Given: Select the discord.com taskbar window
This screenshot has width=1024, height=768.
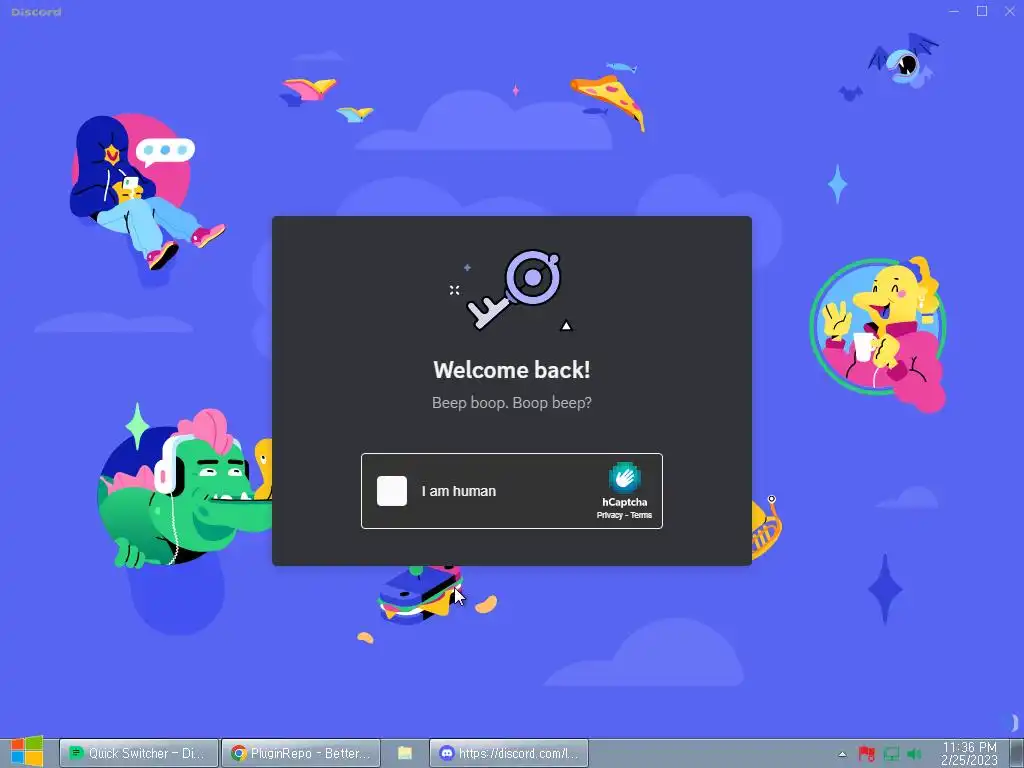Looking at the screenshot, I should click(509, 753).
